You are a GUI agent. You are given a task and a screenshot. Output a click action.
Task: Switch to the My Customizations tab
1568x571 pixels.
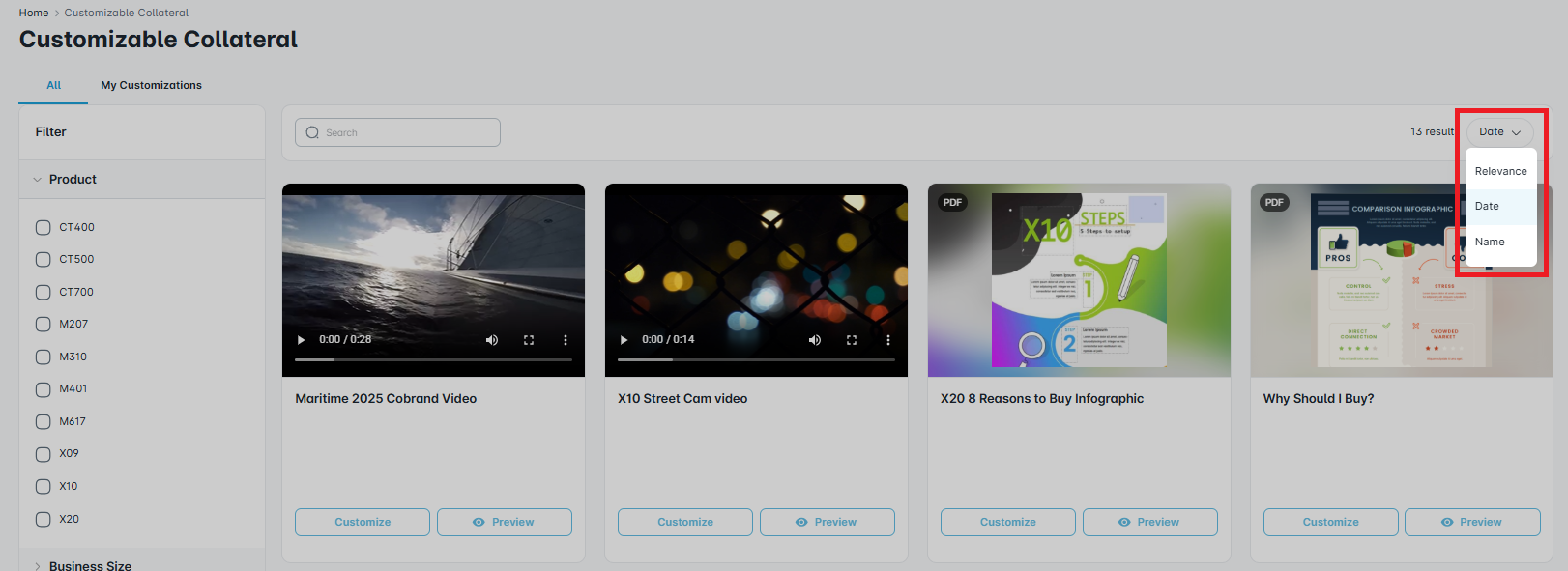[152, 85]
